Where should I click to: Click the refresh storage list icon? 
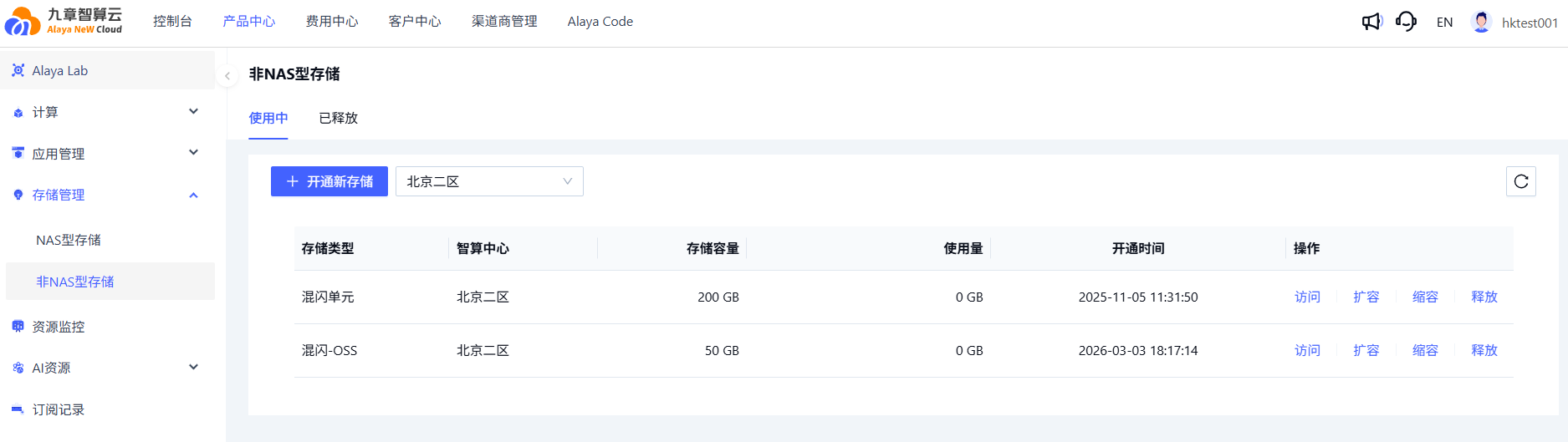[1521, 181]
